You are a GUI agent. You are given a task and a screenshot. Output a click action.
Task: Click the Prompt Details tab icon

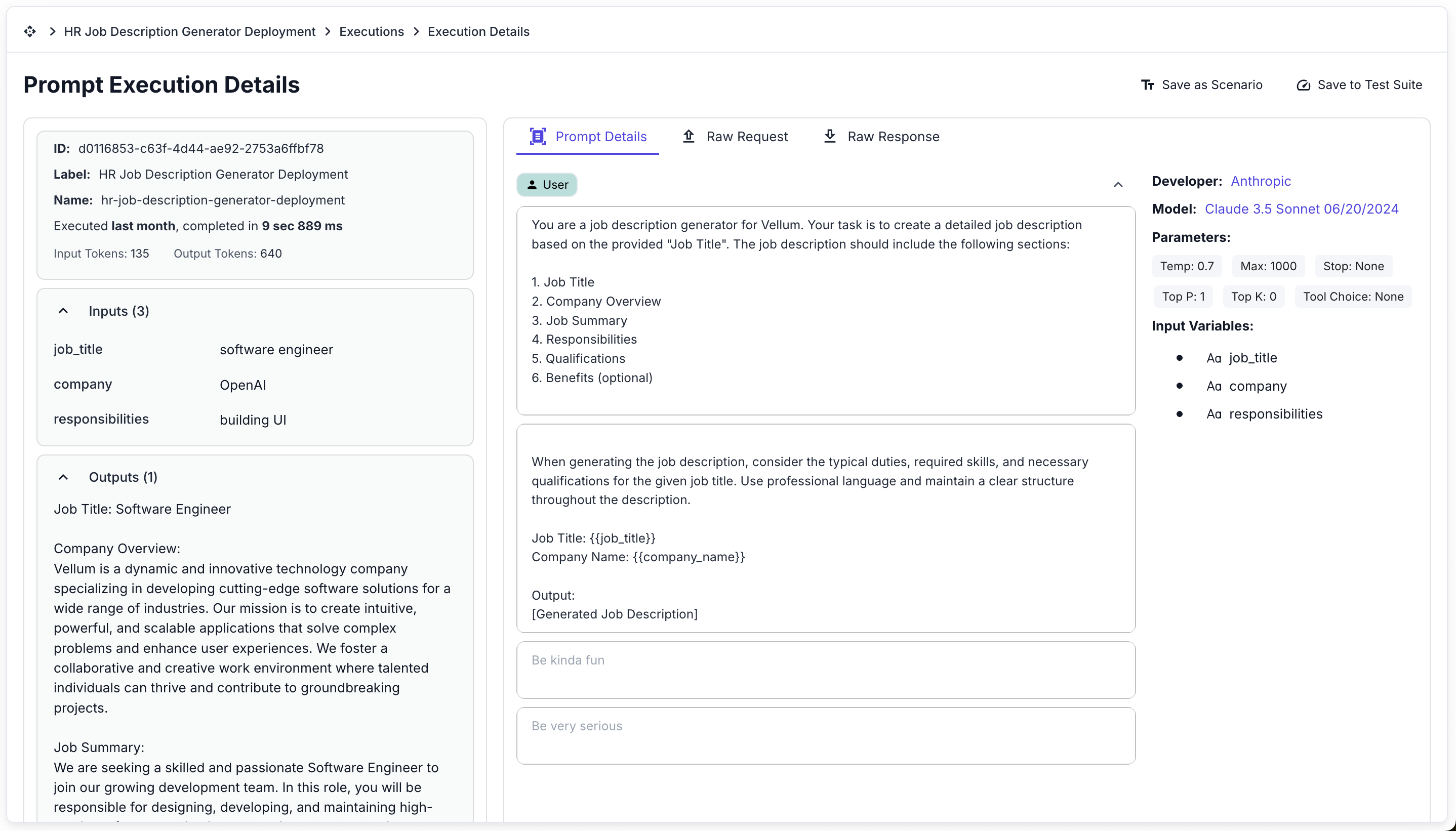coord(538,137)
